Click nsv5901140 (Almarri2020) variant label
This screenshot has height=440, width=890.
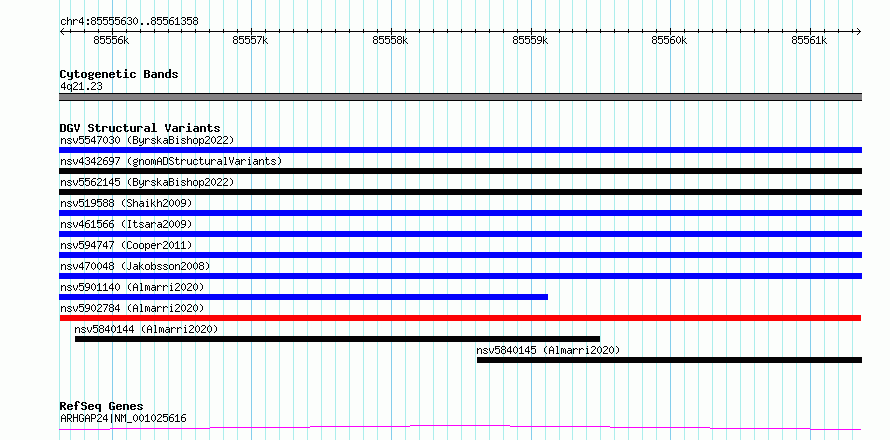click(x=132, y=287)
